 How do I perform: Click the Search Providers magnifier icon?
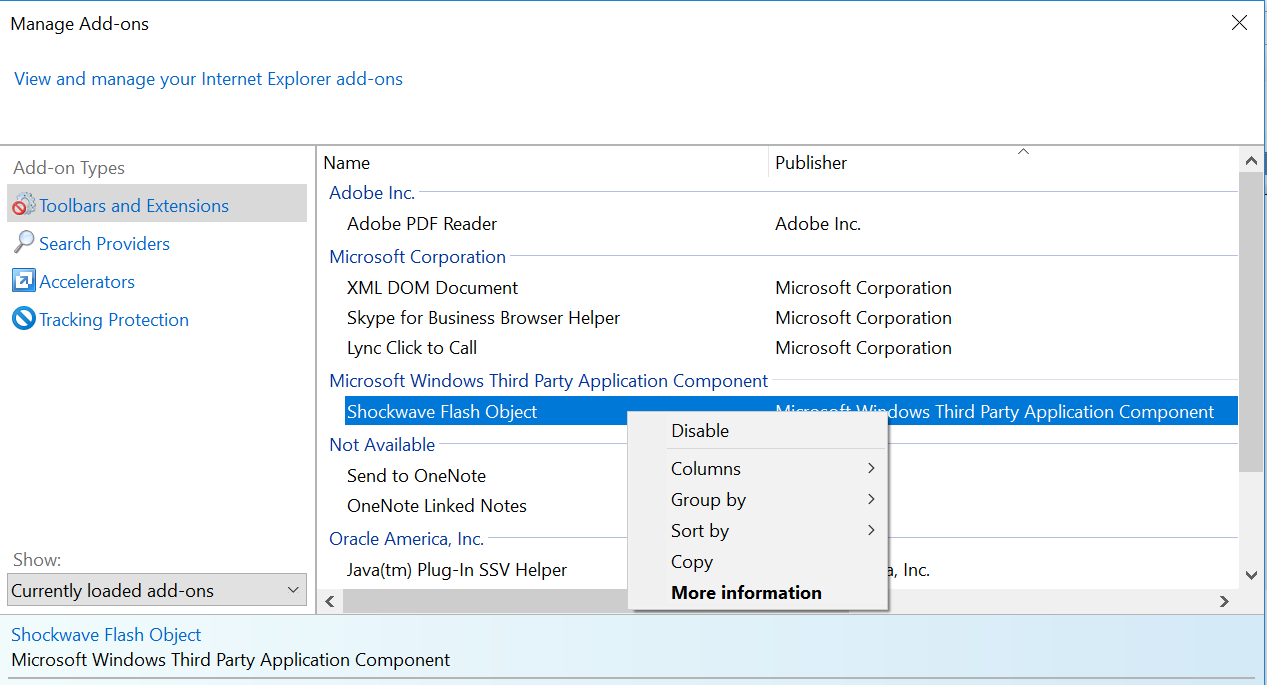coord(23,243)
